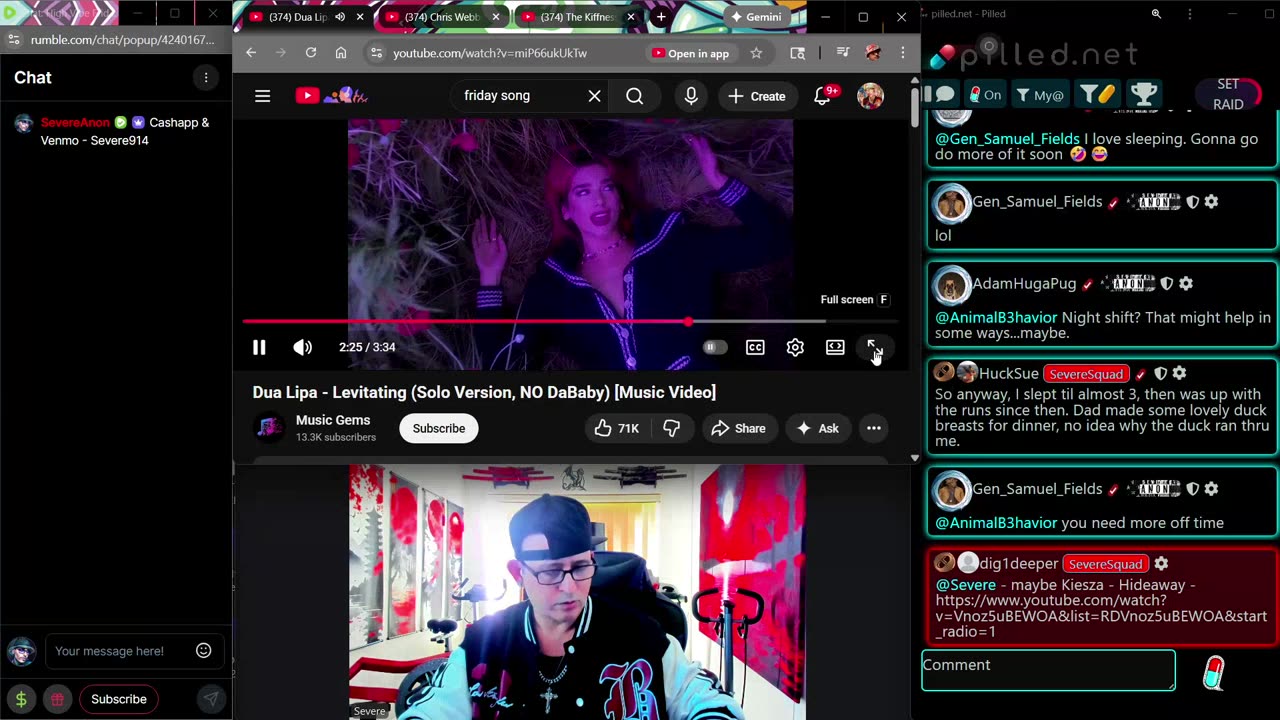Seek on the red video progress bar

pos(570,321)
